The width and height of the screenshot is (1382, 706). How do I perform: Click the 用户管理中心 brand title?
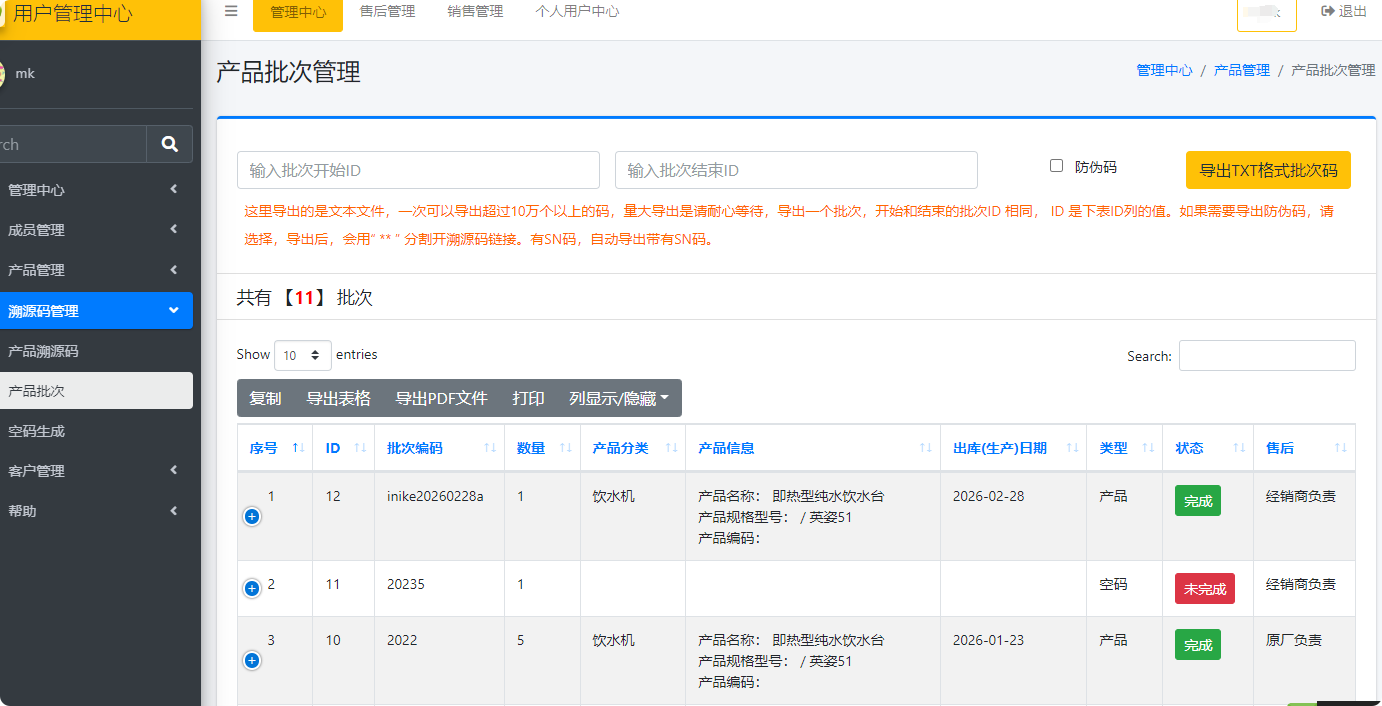tap(72, 13)
